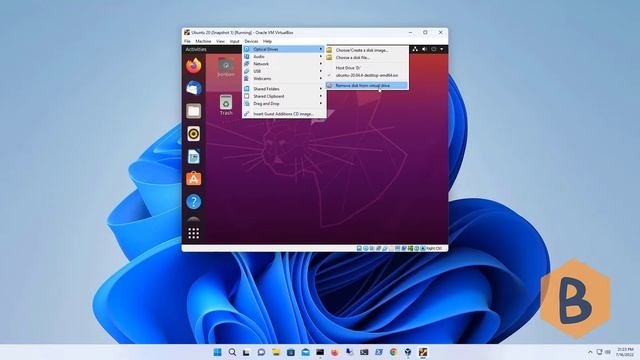Click Remove disk from virtual drive
This screenshot has height=360, width=640.
(x=367, y=86)
